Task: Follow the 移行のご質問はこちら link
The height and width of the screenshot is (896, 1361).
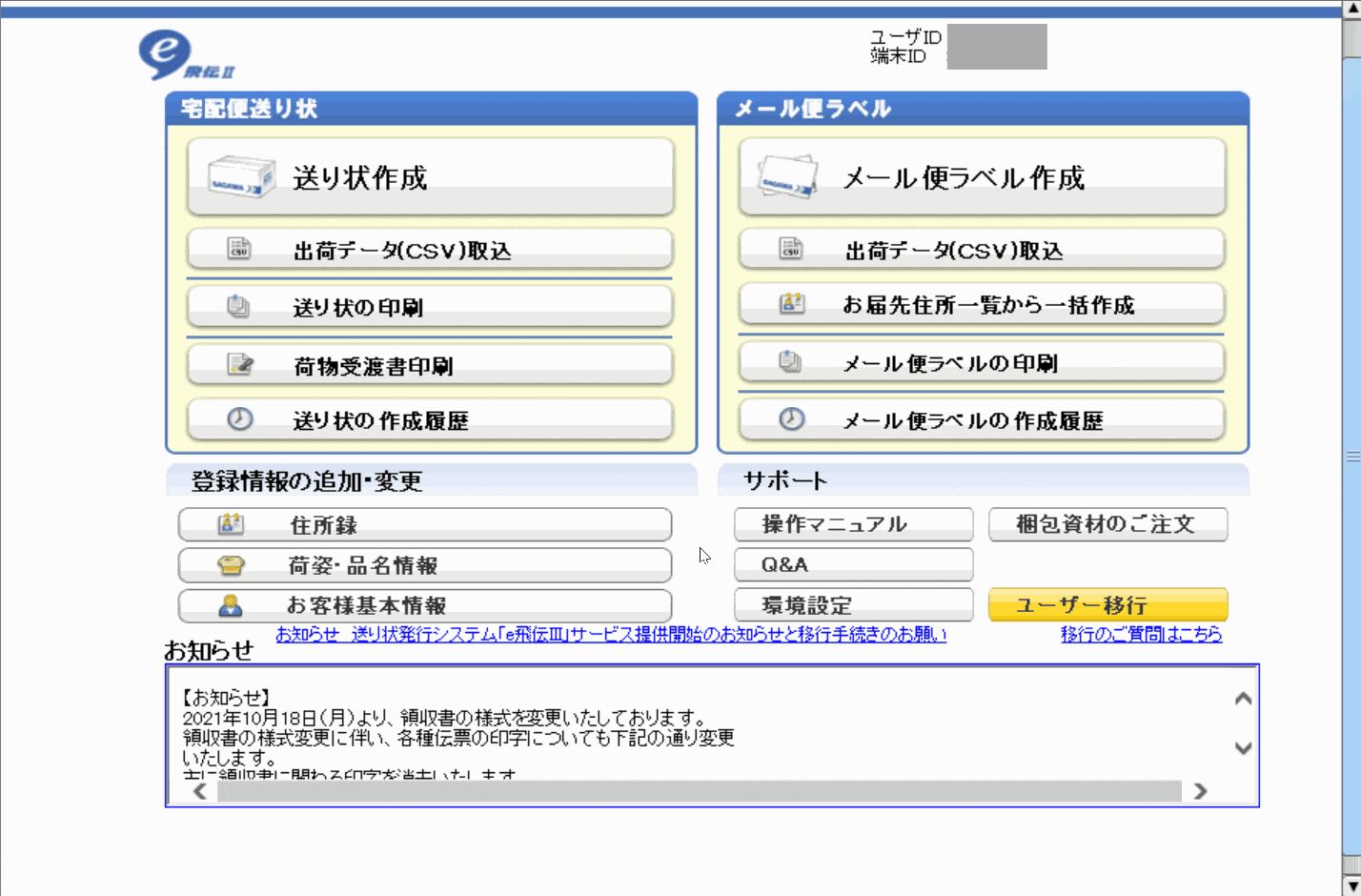Action: point(1141,635)
